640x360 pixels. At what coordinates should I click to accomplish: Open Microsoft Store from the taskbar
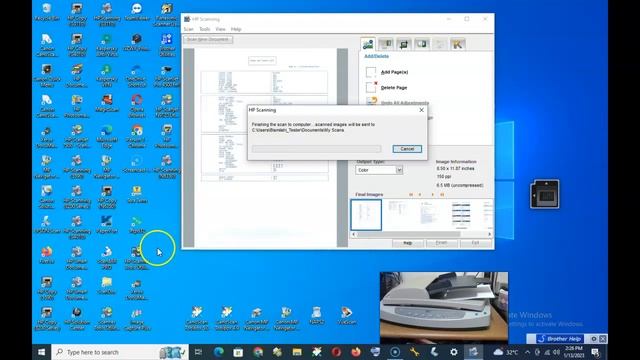[238, 352]
